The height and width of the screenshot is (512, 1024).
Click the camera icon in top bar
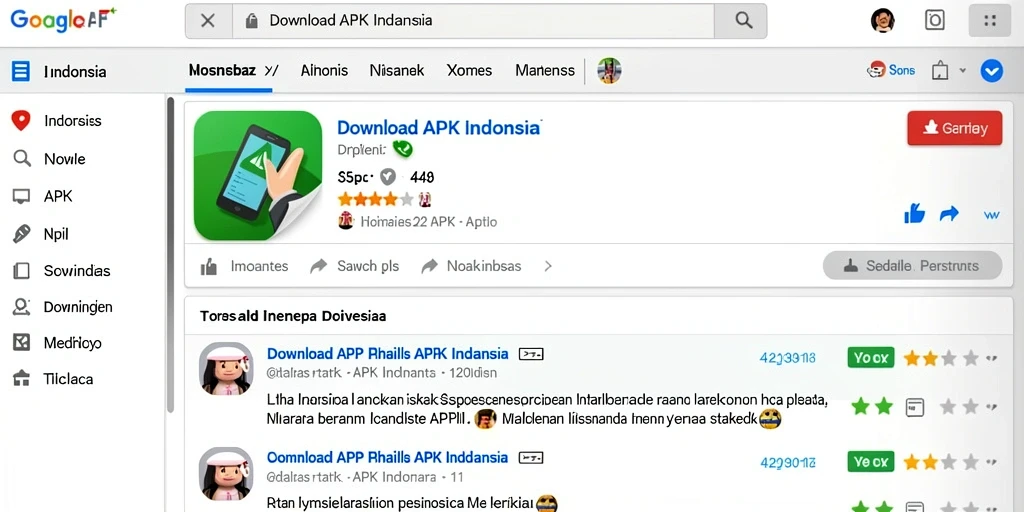(x=935, y=20)
